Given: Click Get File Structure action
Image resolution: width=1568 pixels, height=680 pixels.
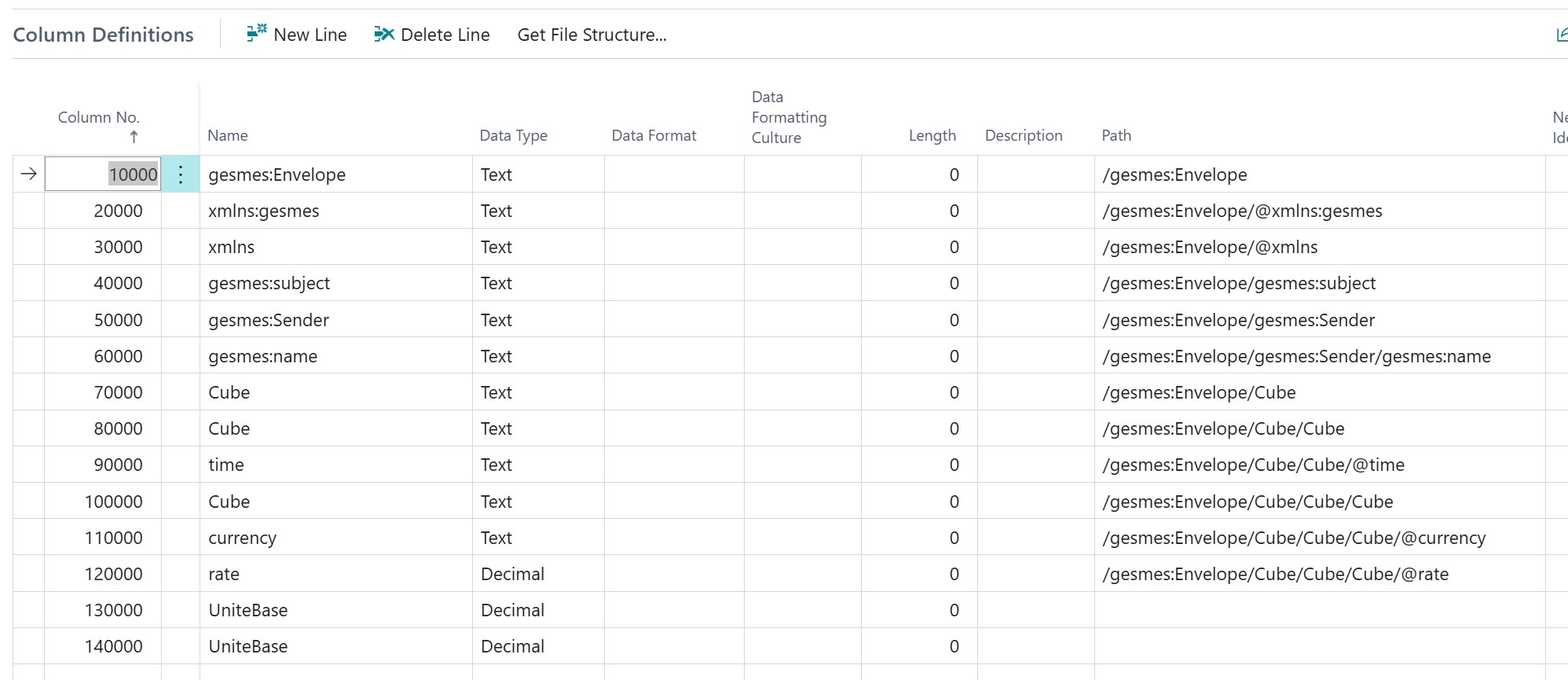Looking at the screenshot, I should coord(592,35).
